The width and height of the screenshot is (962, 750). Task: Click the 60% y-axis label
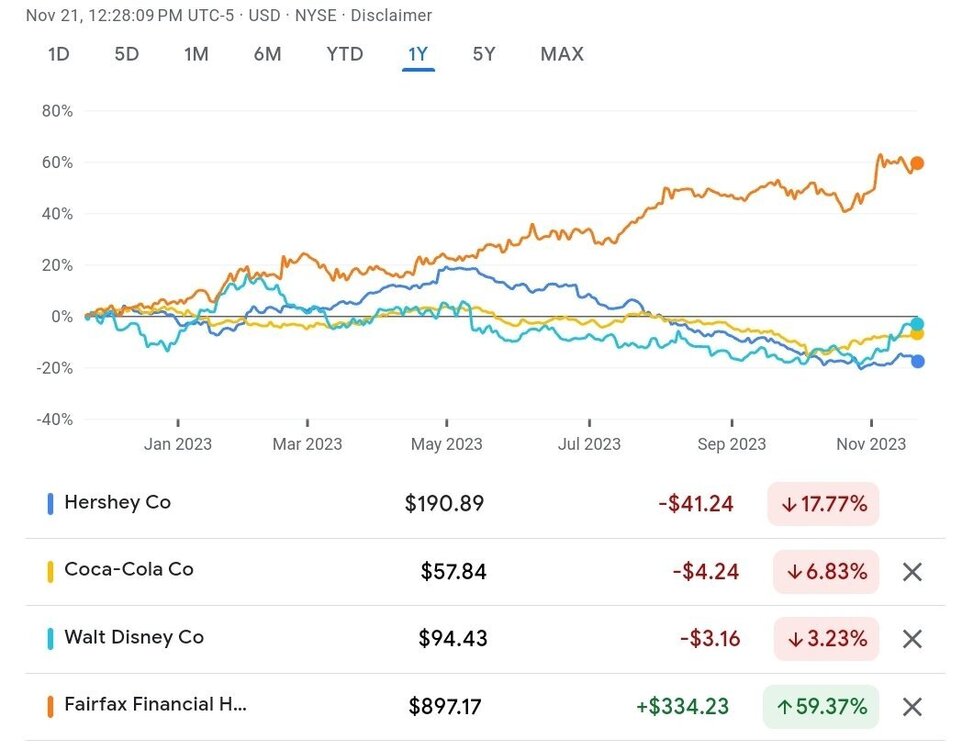(57, 163)
